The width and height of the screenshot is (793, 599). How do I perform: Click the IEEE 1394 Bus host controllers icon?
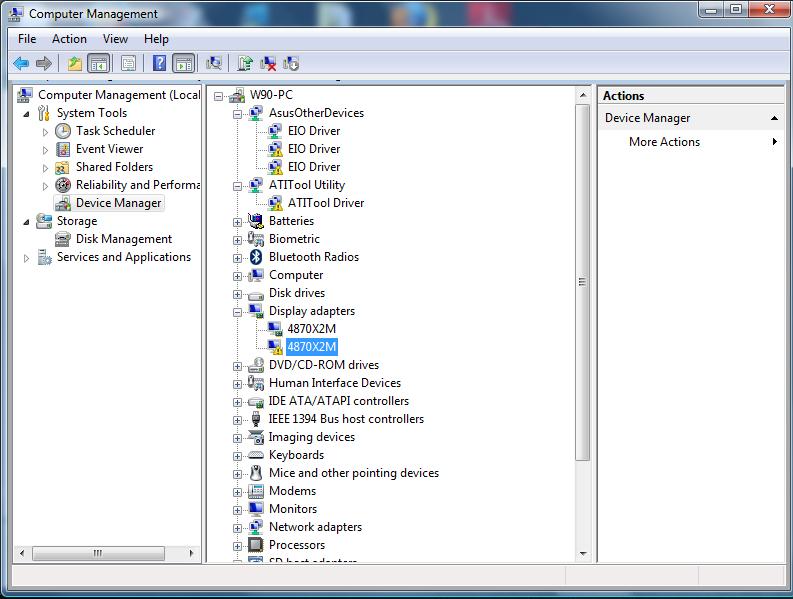[x=256, y=419]
